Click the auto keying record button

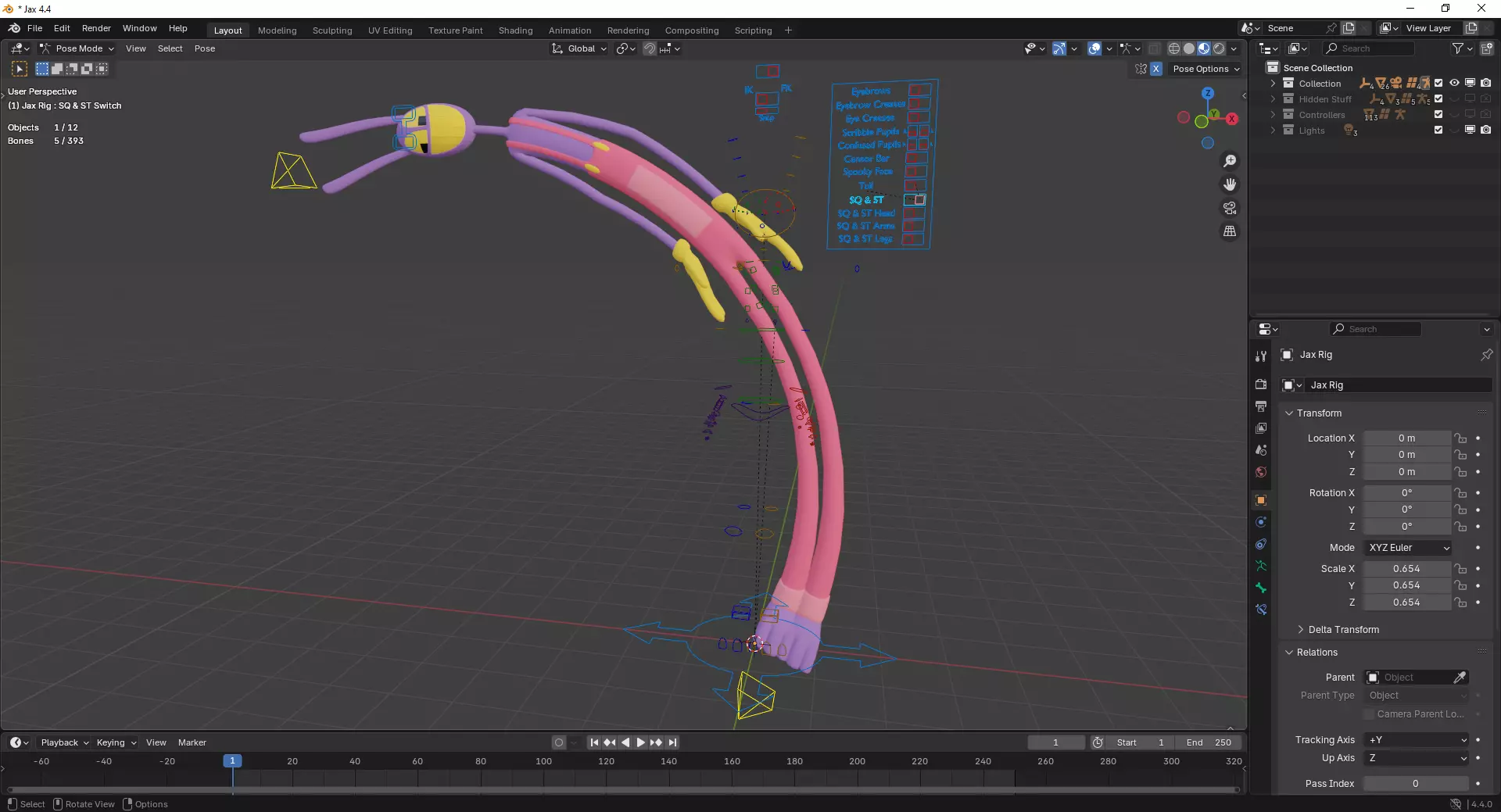(x=558, y=742)
